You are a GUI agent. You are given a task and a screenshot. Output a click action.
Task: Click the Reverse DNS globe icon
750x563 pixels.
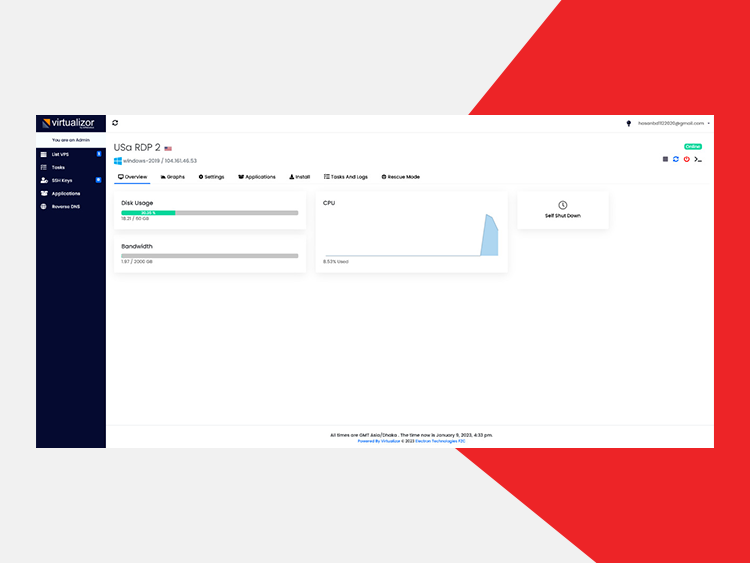(x=44, y=207)
